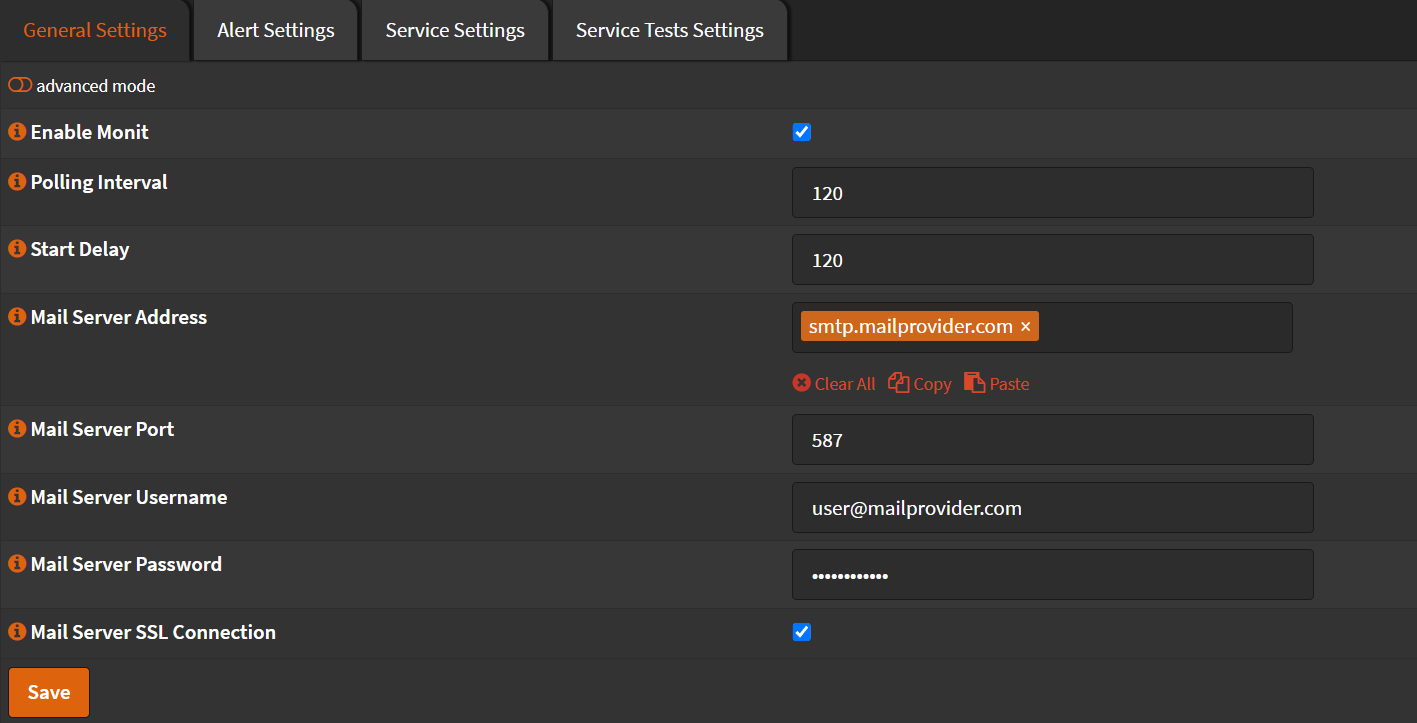Click Clear All under mail server address
Image resolution: width=1417 pixels, height=723 pixels.
click(834, 384)
